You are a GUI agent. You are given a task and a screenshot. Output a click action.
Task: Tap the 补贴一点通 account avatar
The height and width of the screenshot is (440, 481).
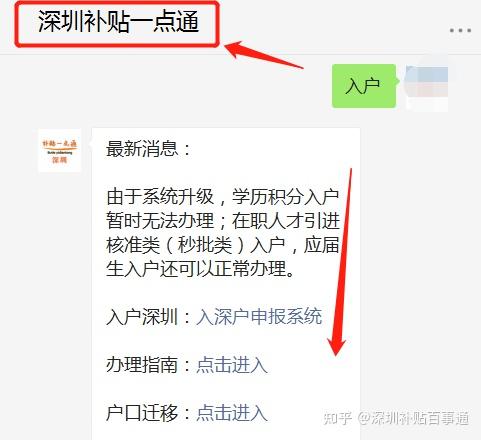tap(60, 150)
